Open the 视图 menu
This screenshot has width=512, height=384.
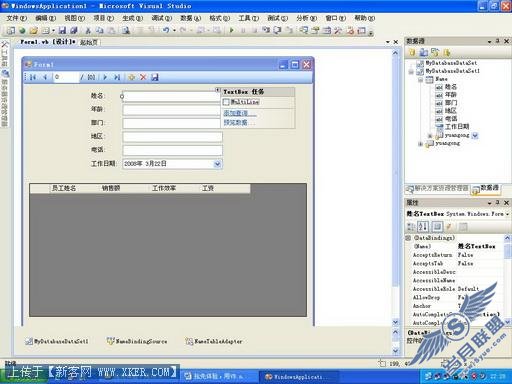pyautogui.click(x=74, y=18)
